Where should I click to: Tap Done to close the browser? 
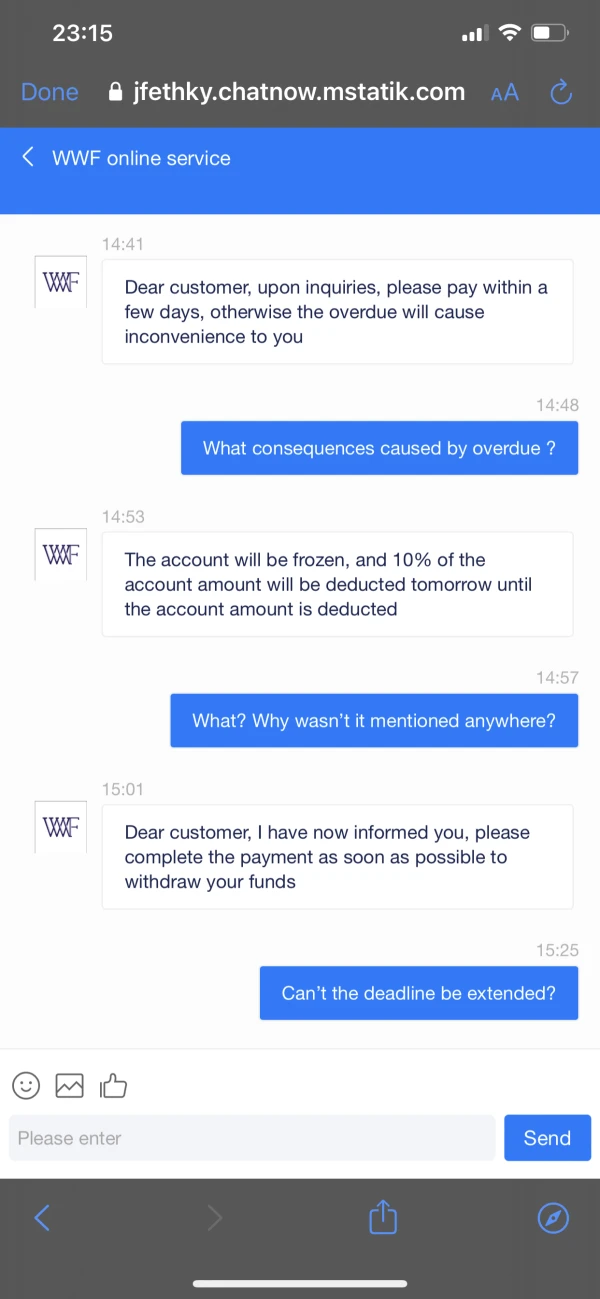tap(50, 93)
